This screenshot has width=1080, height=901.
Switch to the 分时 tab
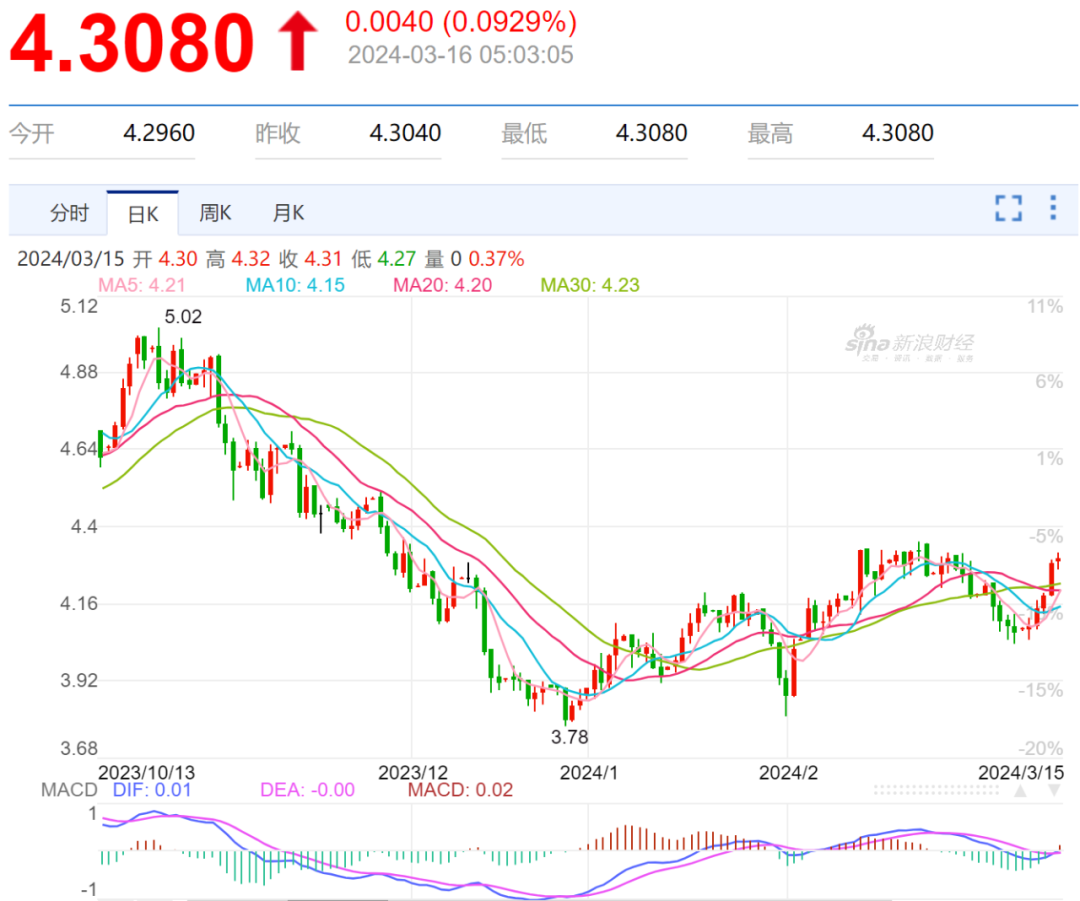click(69, 213)
